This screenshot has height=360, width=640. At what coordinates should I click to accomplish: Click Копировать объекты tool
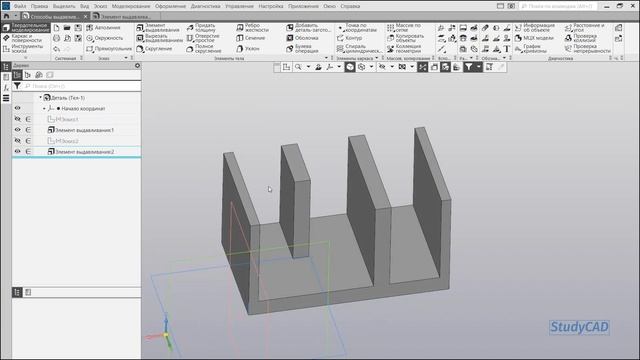point(406,38)
